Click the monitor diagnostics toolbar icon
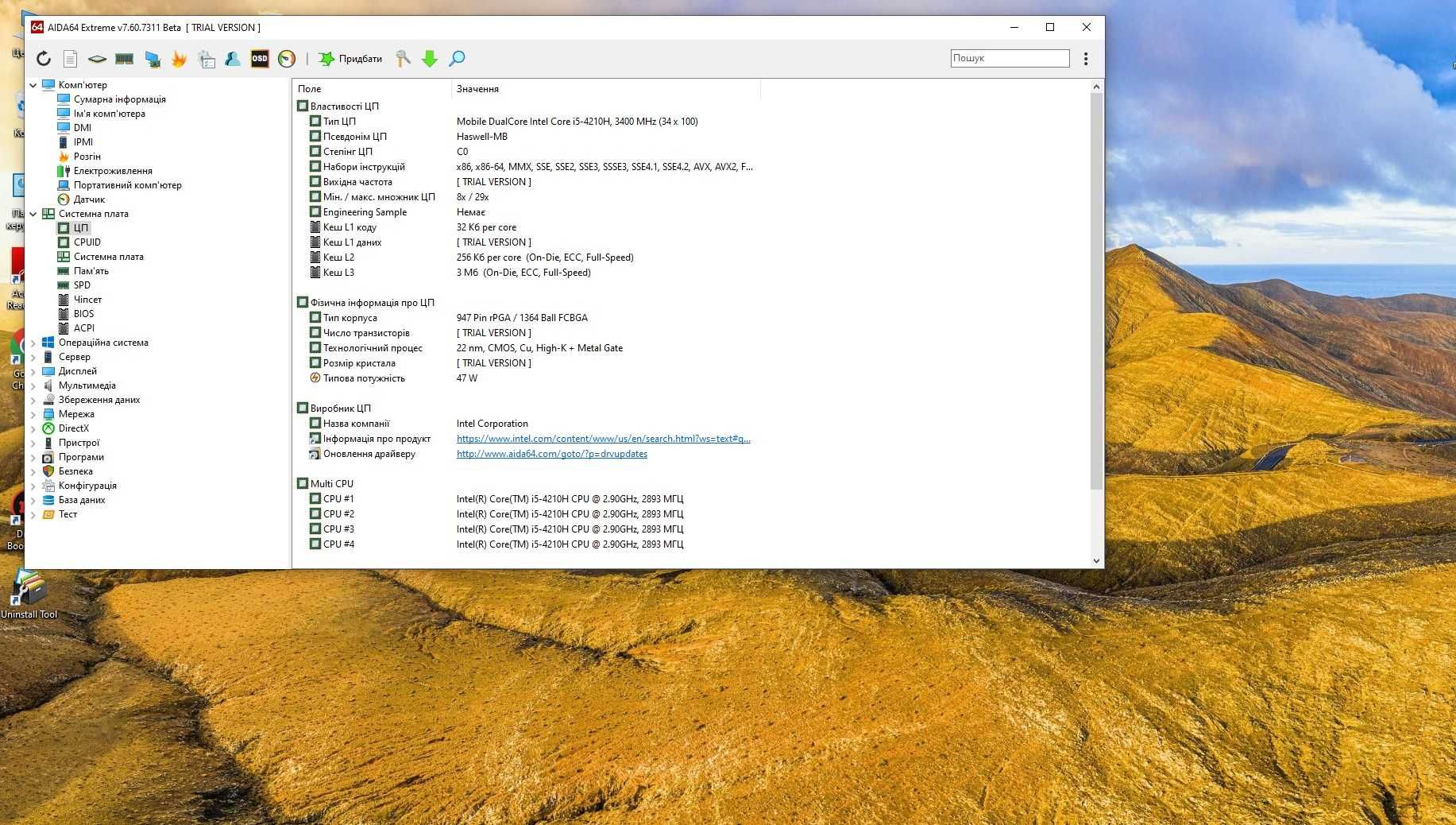 (x=152, y=58)
